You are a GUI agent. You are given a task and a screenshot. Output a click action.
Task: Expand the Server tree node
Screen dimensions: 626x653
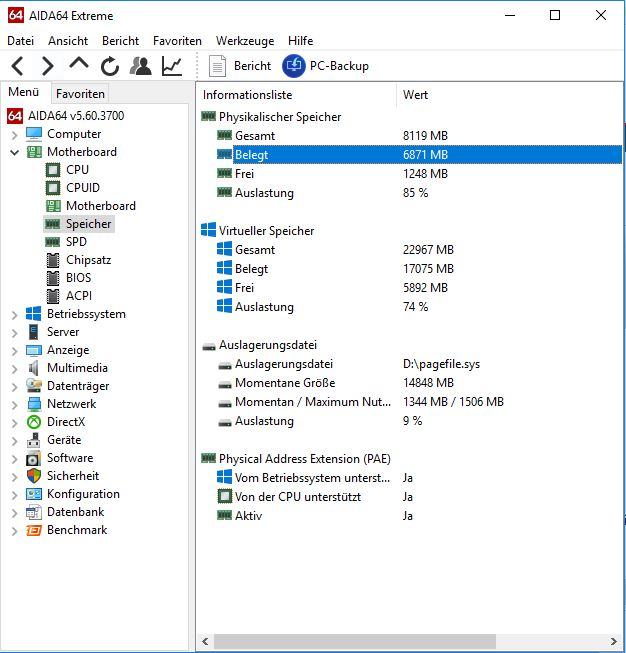15,333
